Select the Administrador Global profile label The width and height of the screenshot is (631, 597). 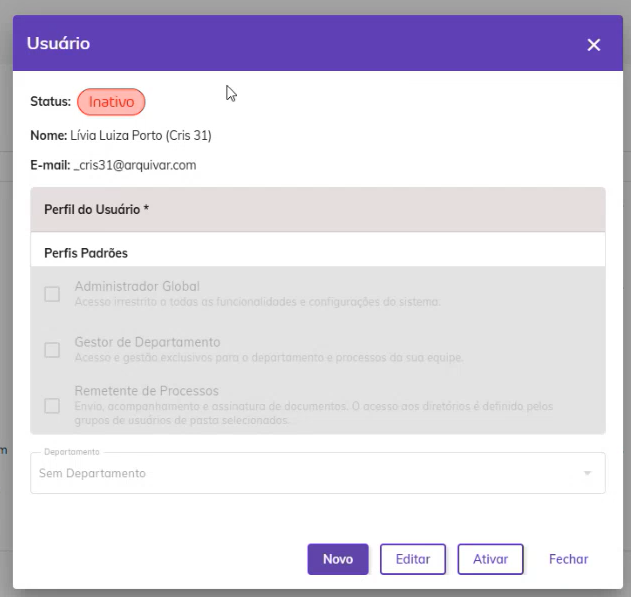137,286
